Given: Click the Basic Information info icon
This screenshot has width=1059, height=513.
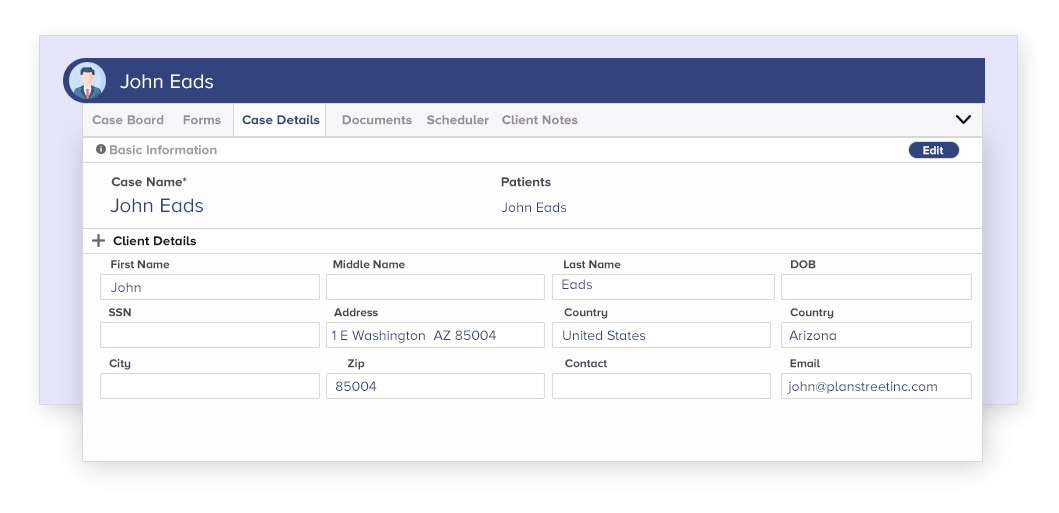Looking at the screenshot, I should coord(101,150).
